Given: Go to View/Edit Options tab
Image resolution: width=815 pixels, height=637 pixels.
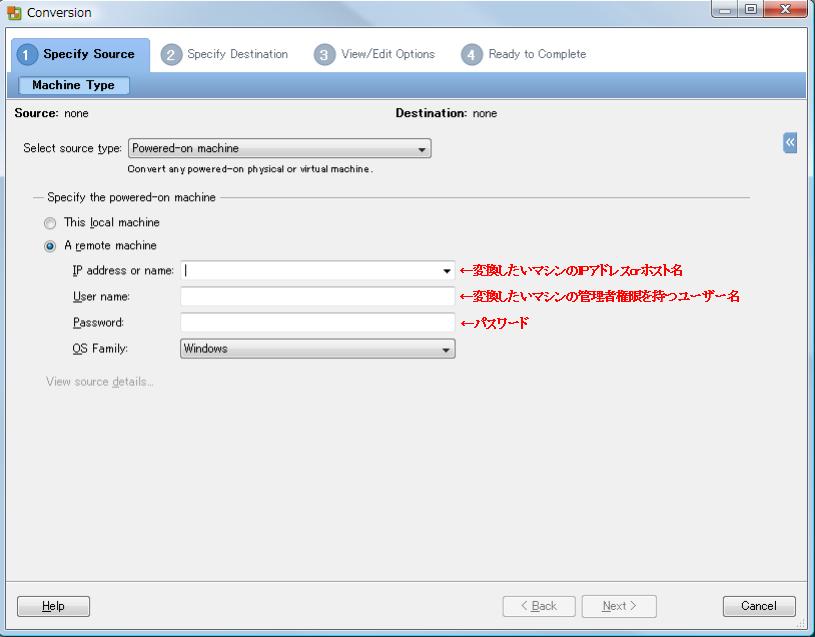Looking at the screenshot, I should [x=375, y=55].
